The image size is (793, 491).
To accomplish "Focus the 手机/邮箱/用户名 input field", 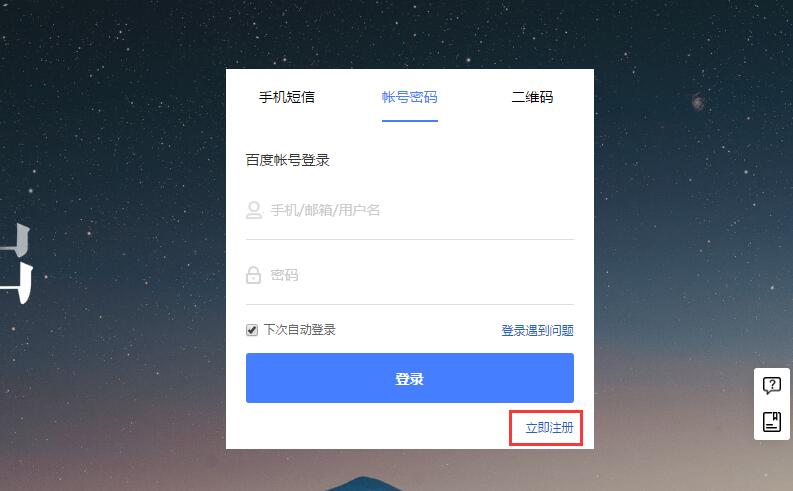I will pyautogui.click(x=410, y=210).
